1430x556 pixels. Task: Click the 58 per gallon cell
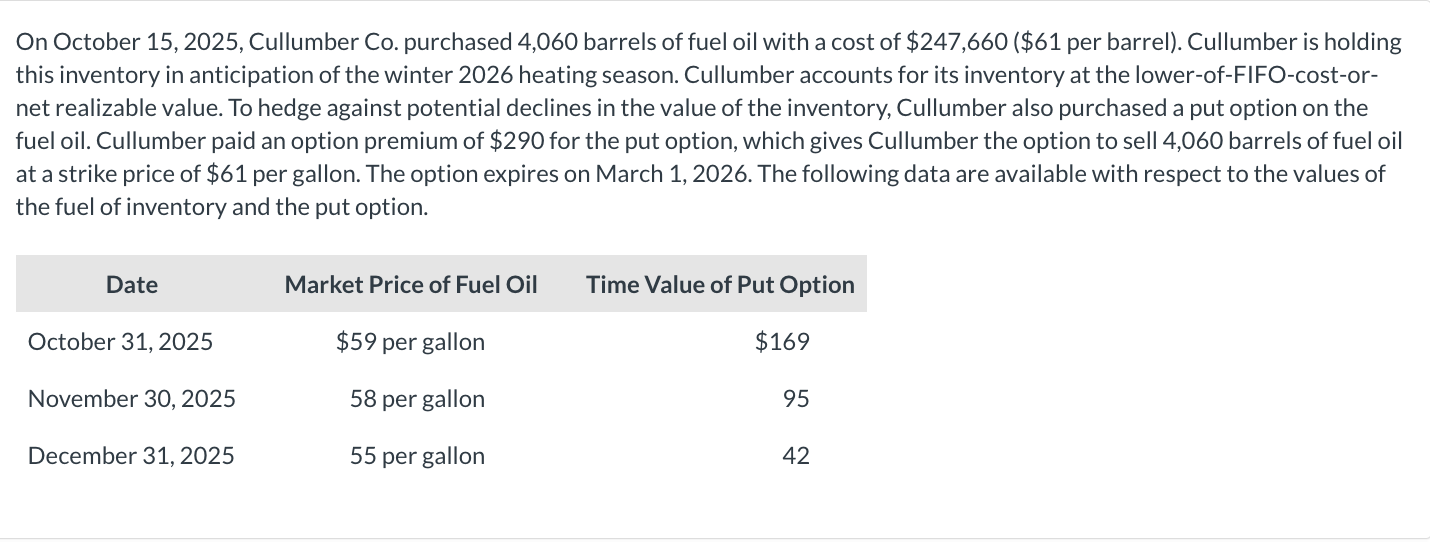(x=418, y=399)
